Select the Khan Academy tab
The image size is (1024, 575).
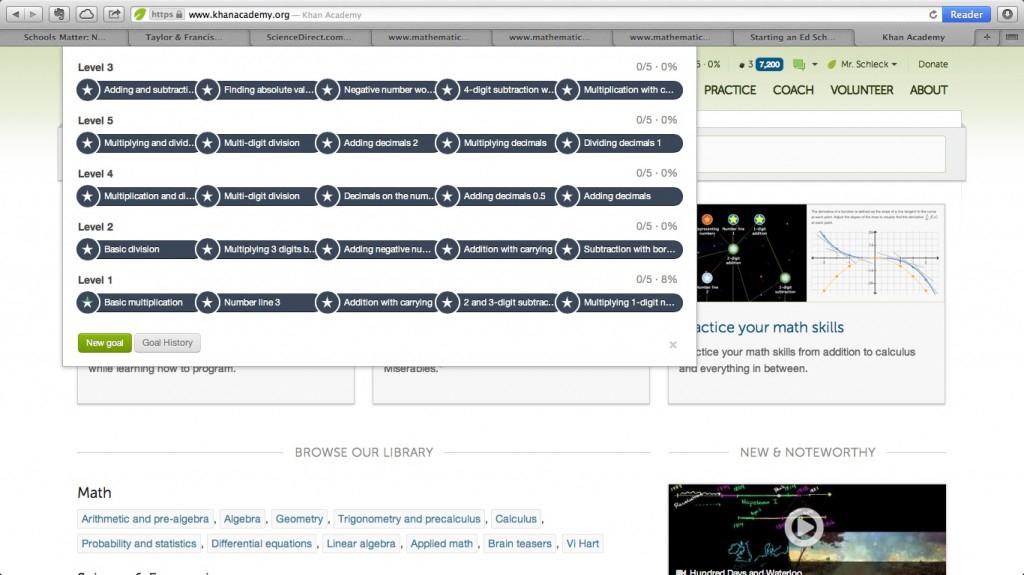(x=913, y=37)
